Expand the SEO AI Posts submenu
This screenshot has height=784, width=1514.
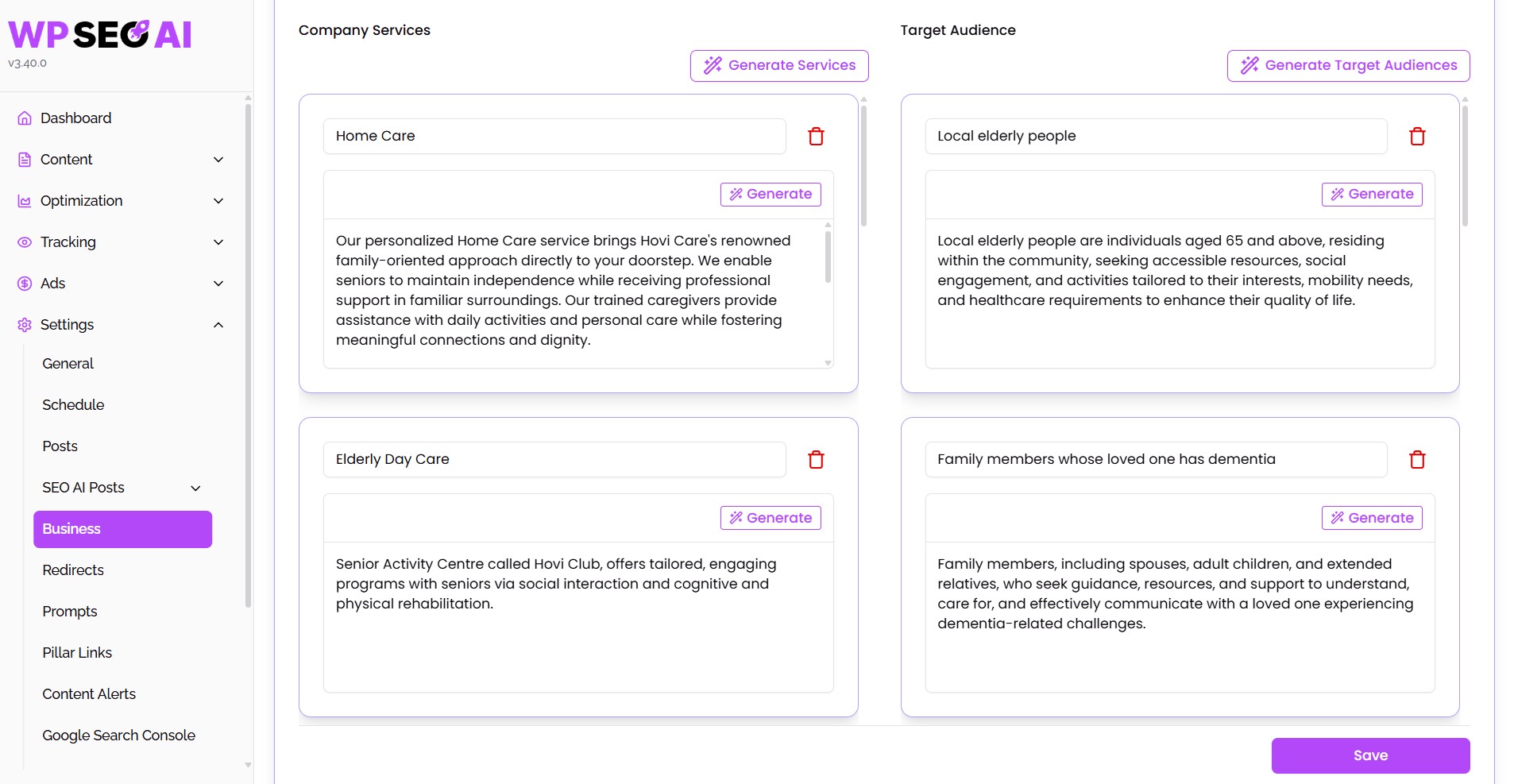195,488
